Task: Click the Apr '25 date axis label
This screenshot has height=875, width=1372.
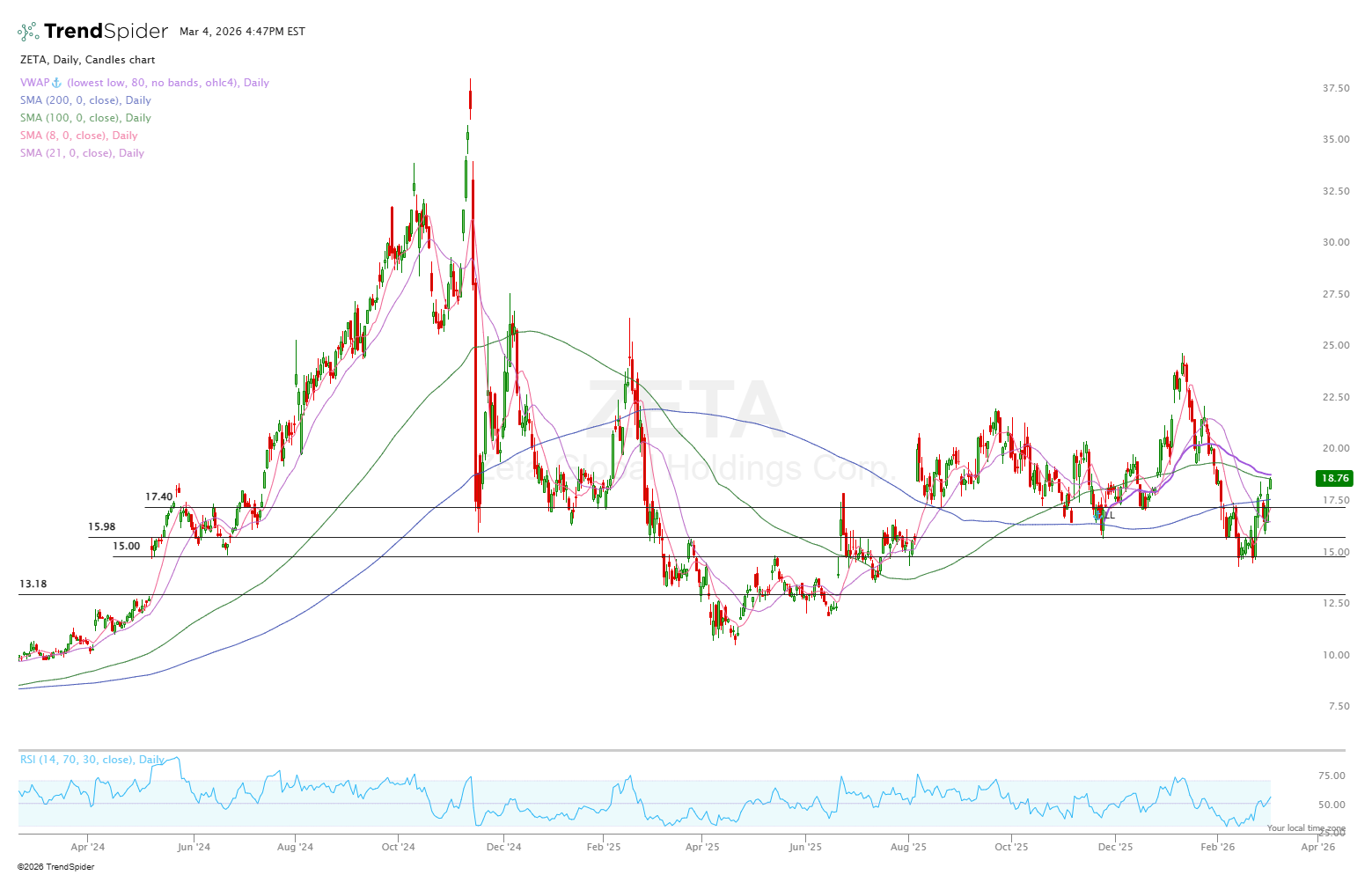Action: (x=702, y=848)
